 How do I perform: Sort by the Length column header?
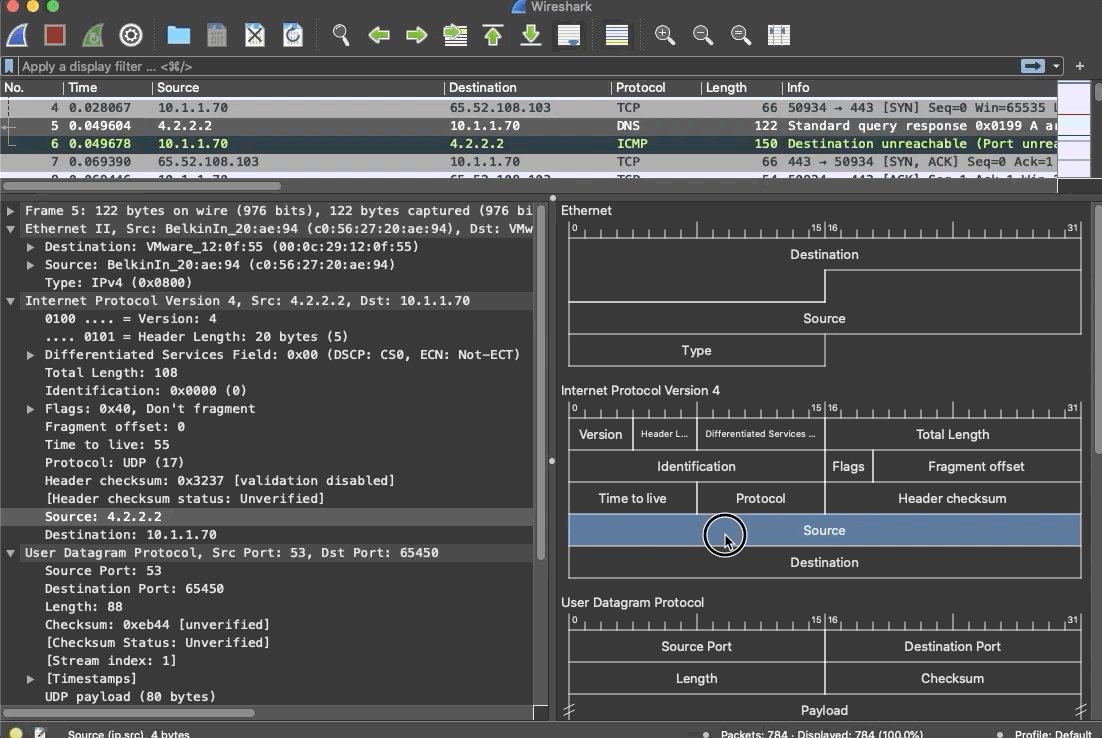click(741, 88)
